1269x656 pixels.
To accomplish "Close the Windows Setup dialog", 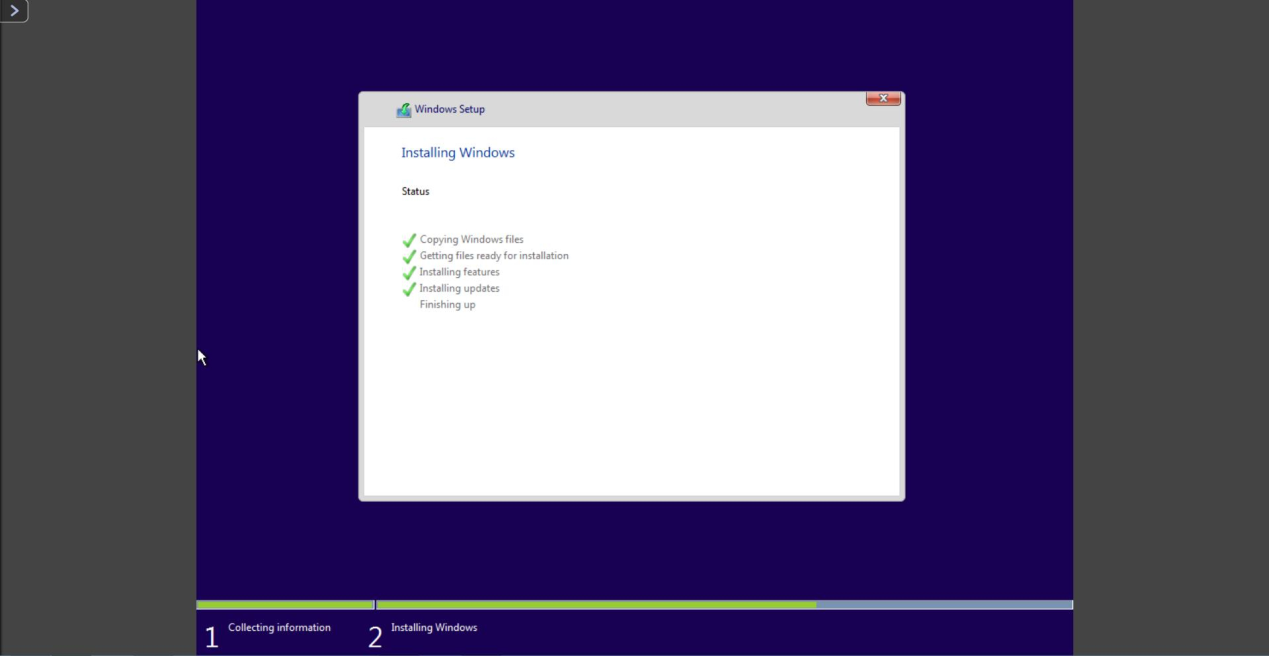I will click(883, 98).
